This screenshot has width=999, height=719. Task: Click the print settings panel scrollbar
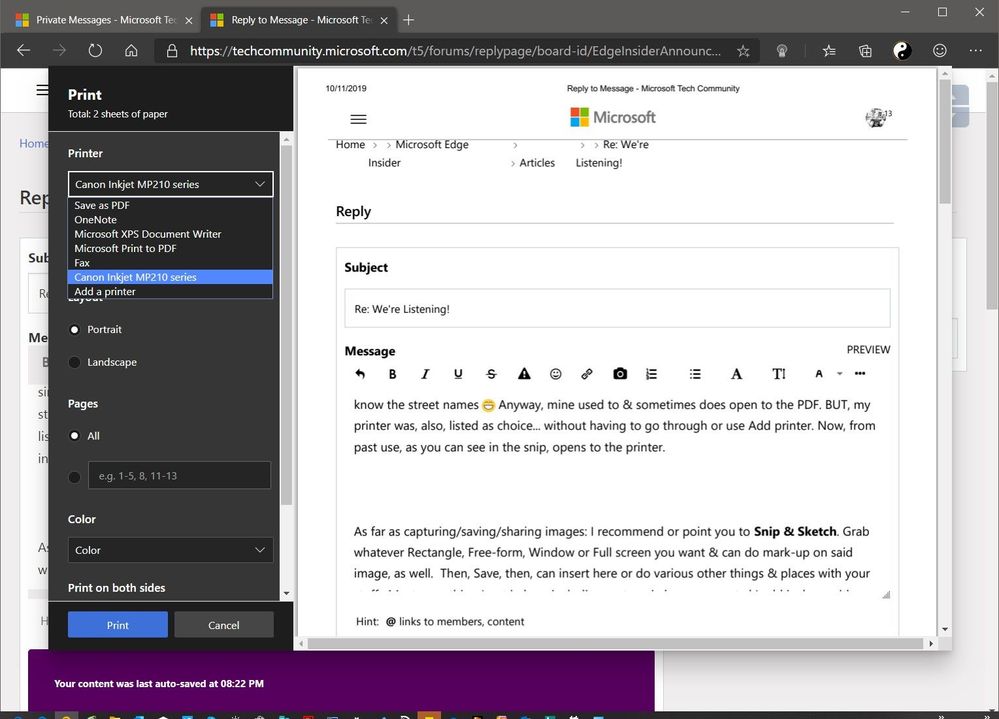[x=286, y=325]
